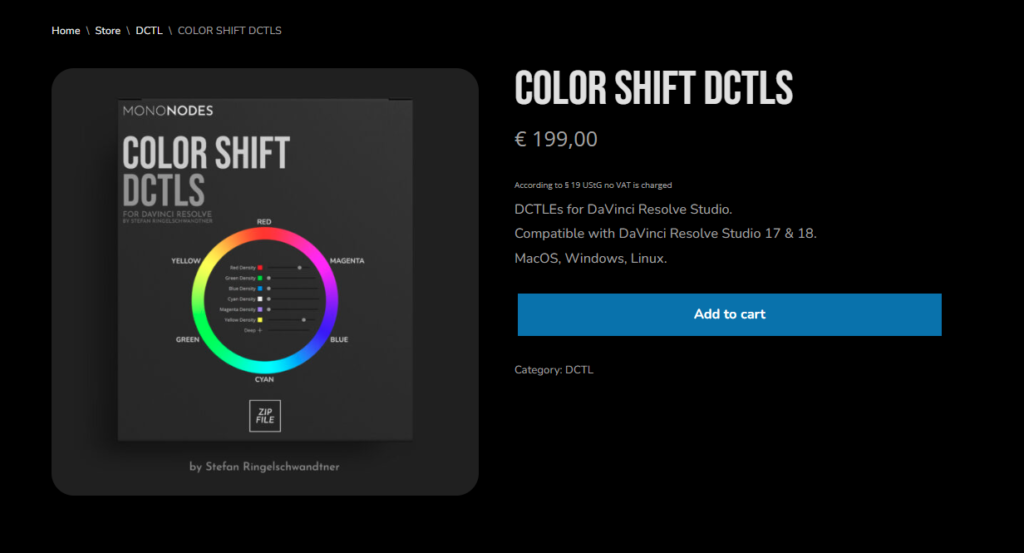Image resolution: width=1024 pixels, height=553 pixels.
Task: Click the ZIP FILE icon on the product box
Action: tap(265, 415)
